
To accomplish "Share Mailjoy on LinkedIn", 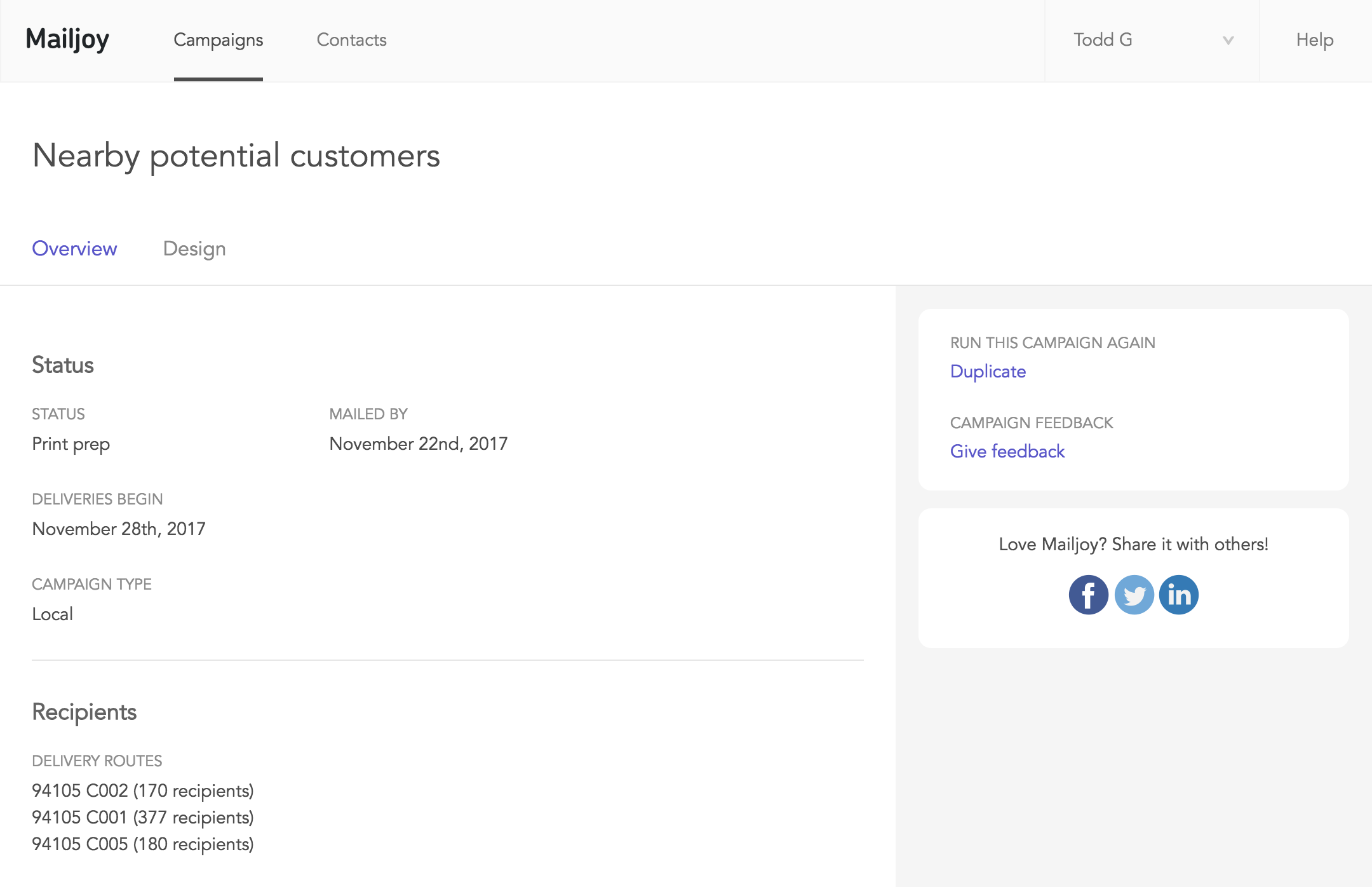I will (x=1179, y=595).
